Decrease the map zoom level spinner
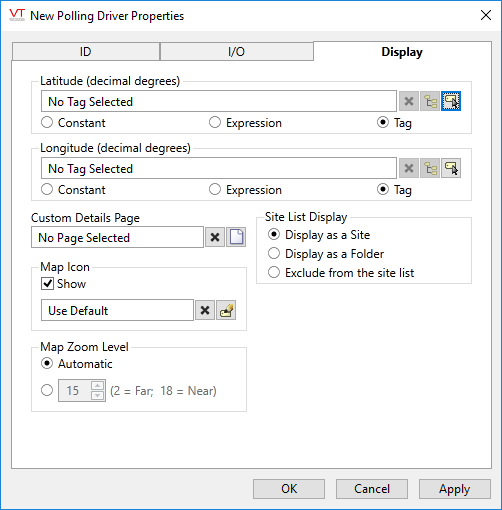Screen dimensions: 502x510 tap(97, 395)
